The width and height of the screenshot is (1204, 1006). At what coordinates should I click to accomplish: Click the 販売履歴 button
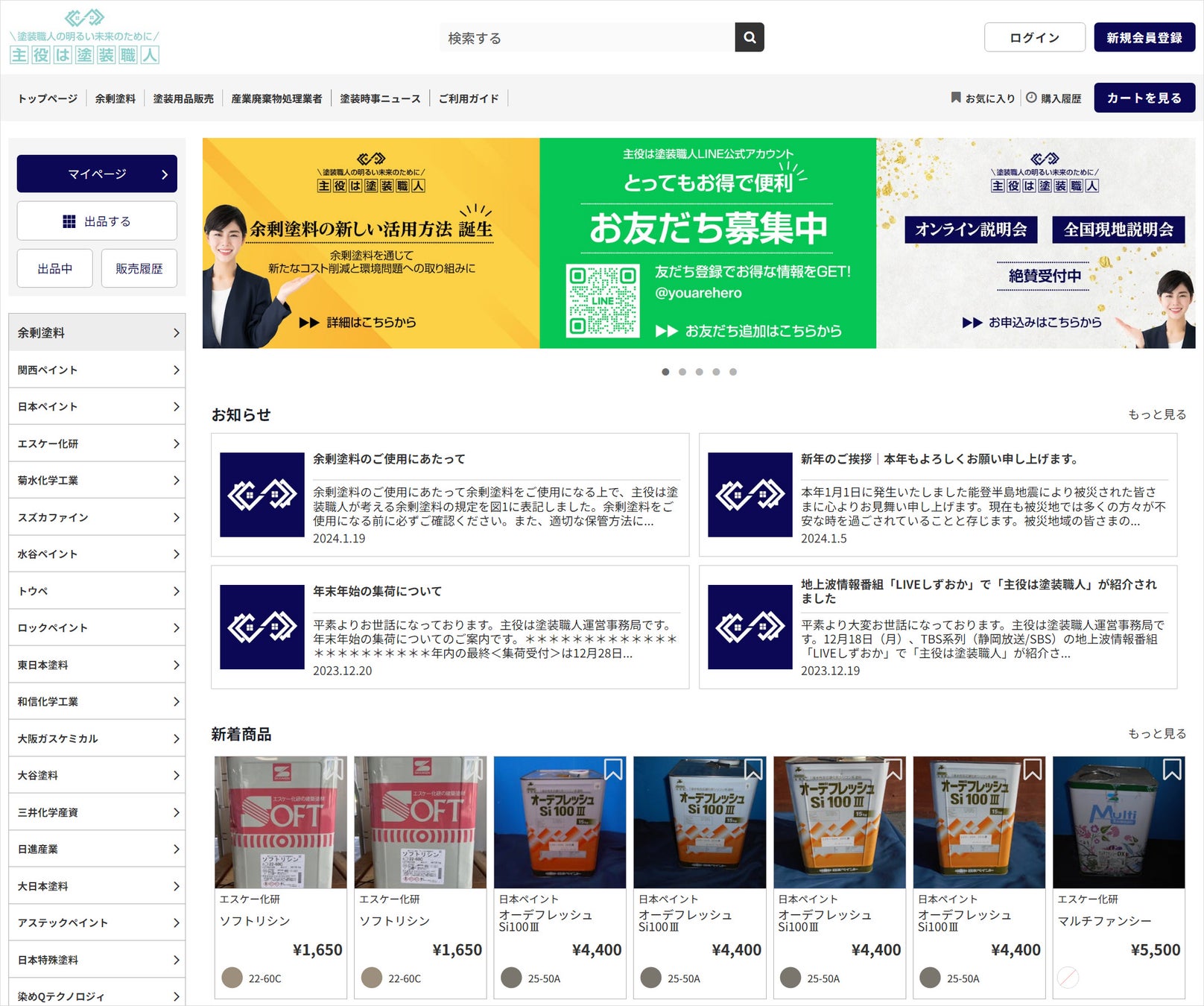click(x=139, y=268)
